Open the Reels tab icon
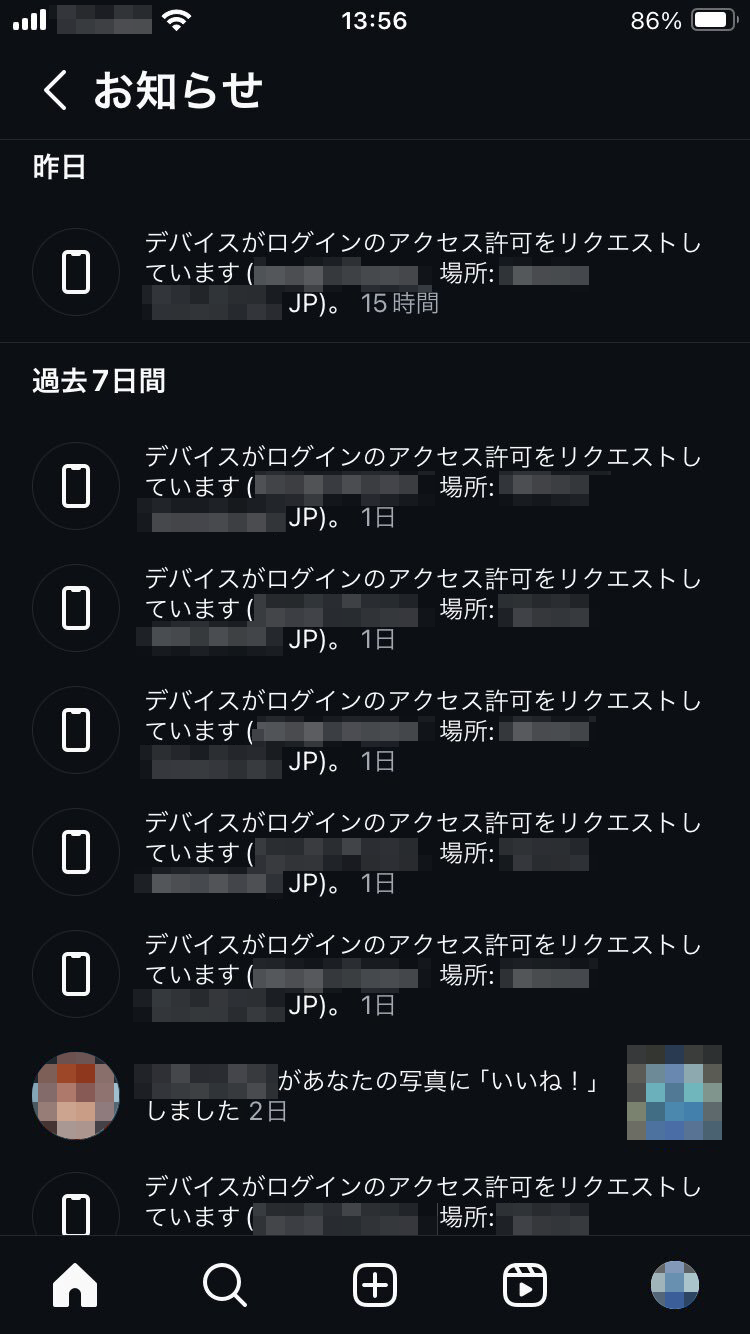750x1334 pixels. (525, 1285)
